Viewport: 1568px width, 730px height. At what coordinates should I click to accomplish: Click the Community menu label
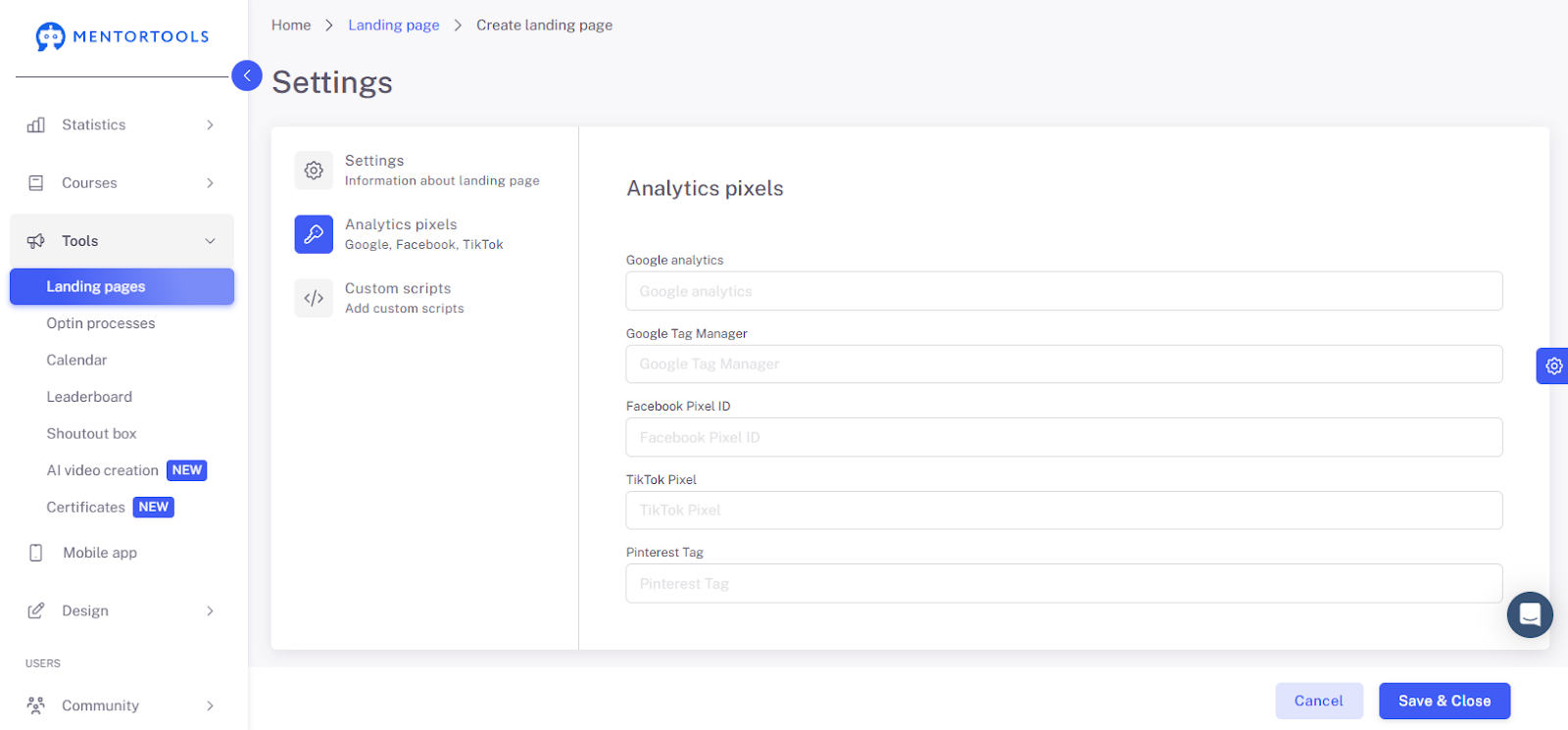coord(100,706)
